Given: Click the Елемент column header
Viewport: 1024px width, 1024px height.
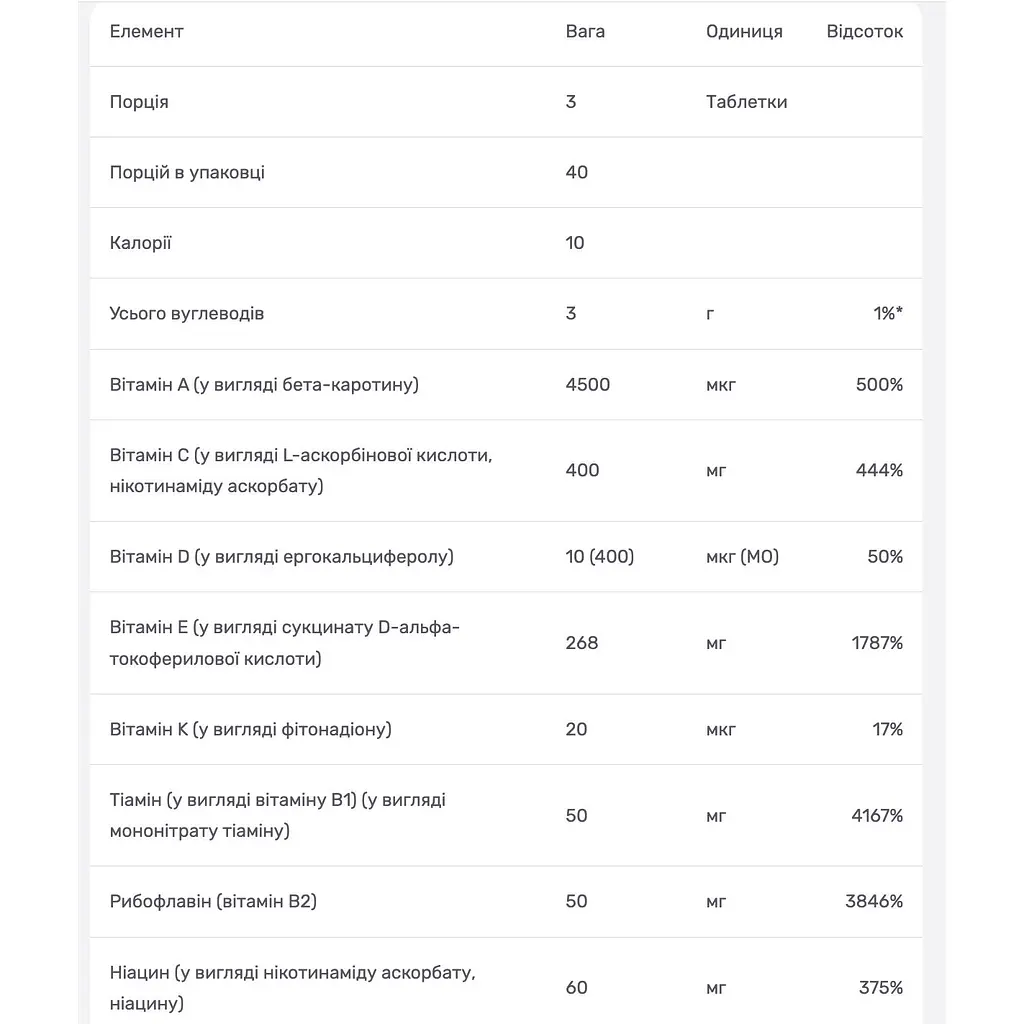Looking at the screenshot, I should [146, 31].
